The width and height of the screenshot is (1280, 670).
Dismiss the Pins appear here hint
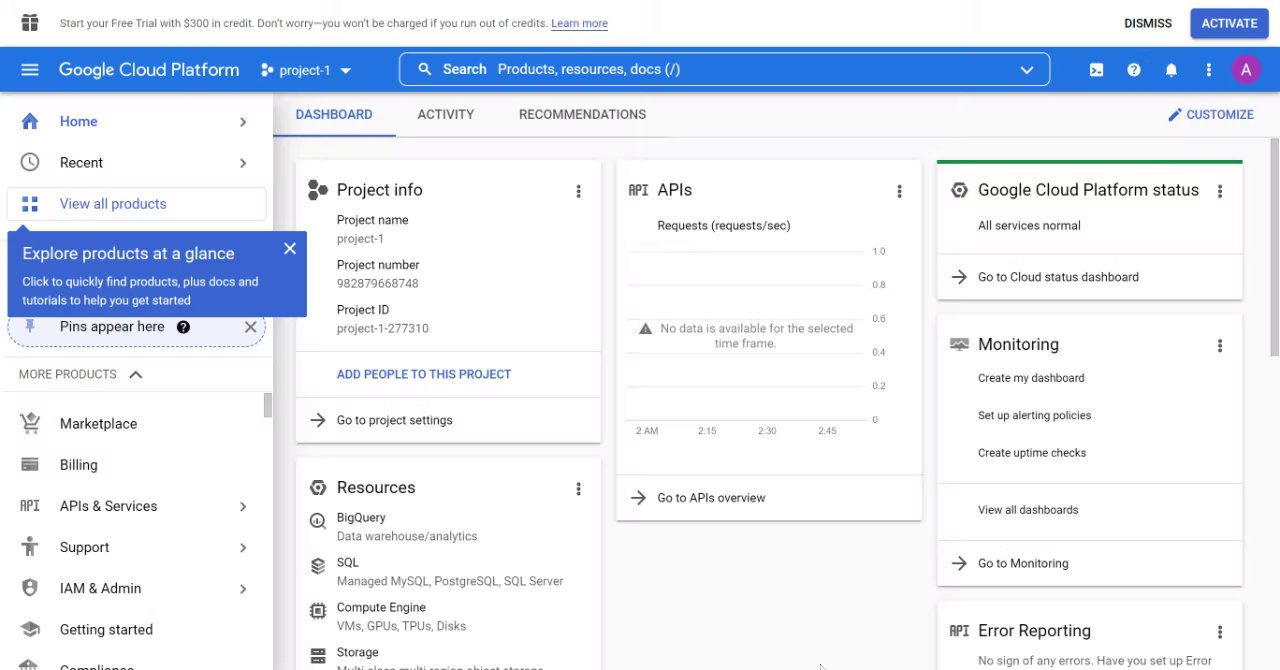251,327
